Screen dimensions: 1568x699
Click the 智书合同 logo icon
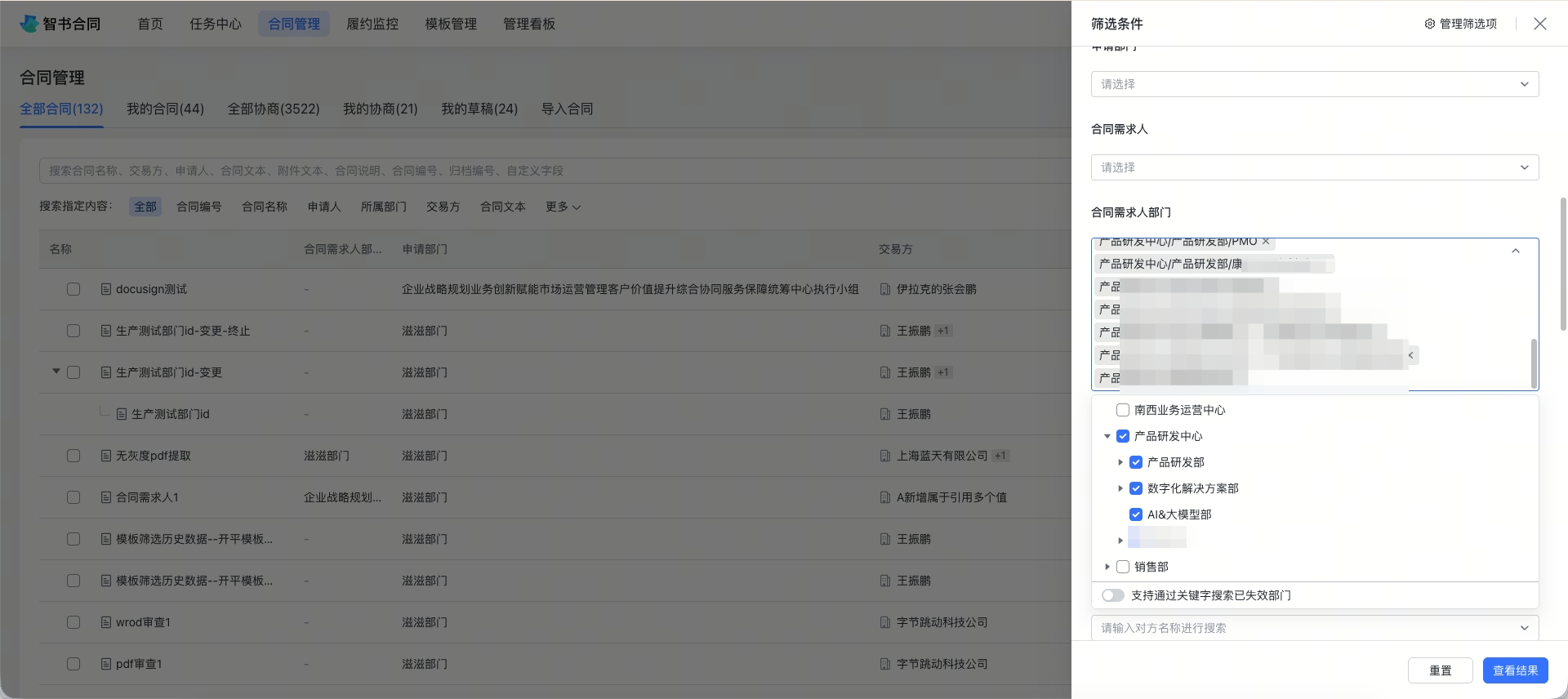[29, 24]
